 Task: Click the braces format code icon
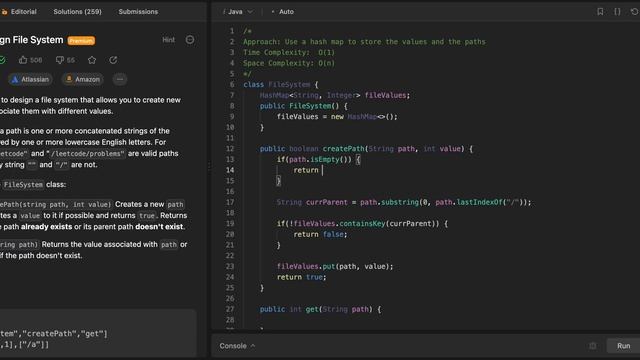tap(617, 12)
